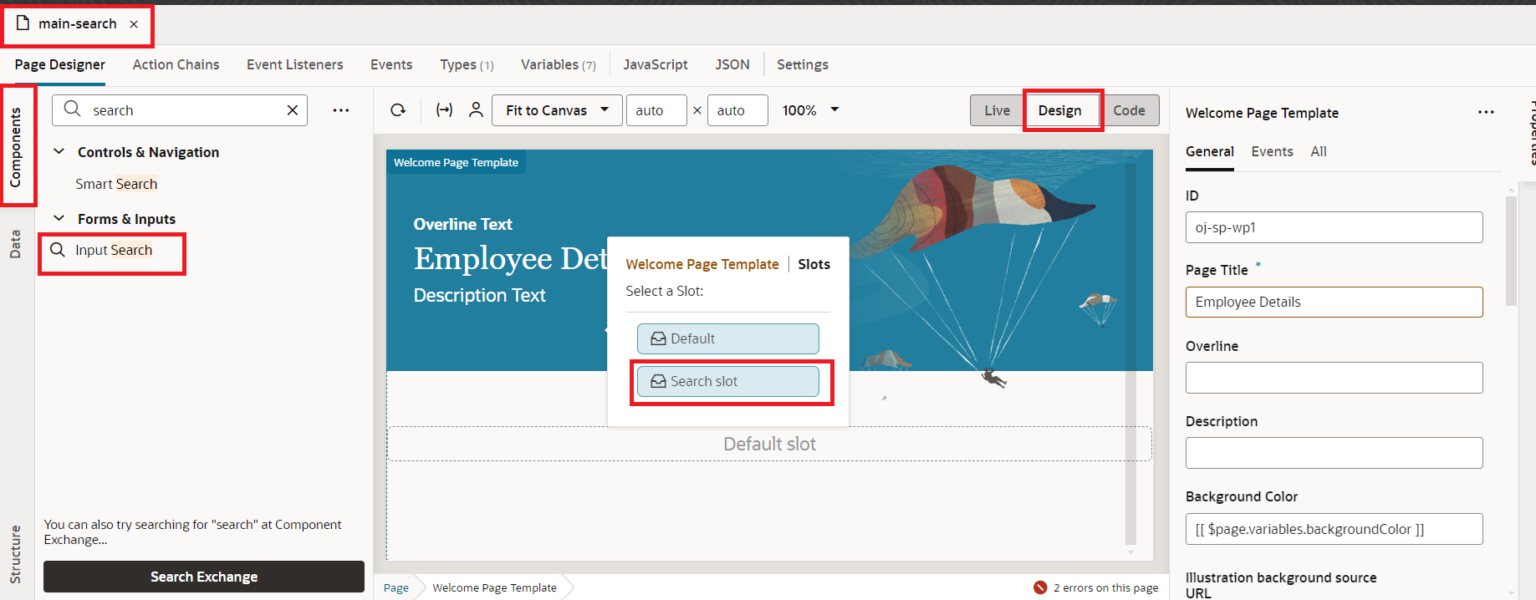
Task: Collapse Forms & Inputs group
Action: coord(59,219)
